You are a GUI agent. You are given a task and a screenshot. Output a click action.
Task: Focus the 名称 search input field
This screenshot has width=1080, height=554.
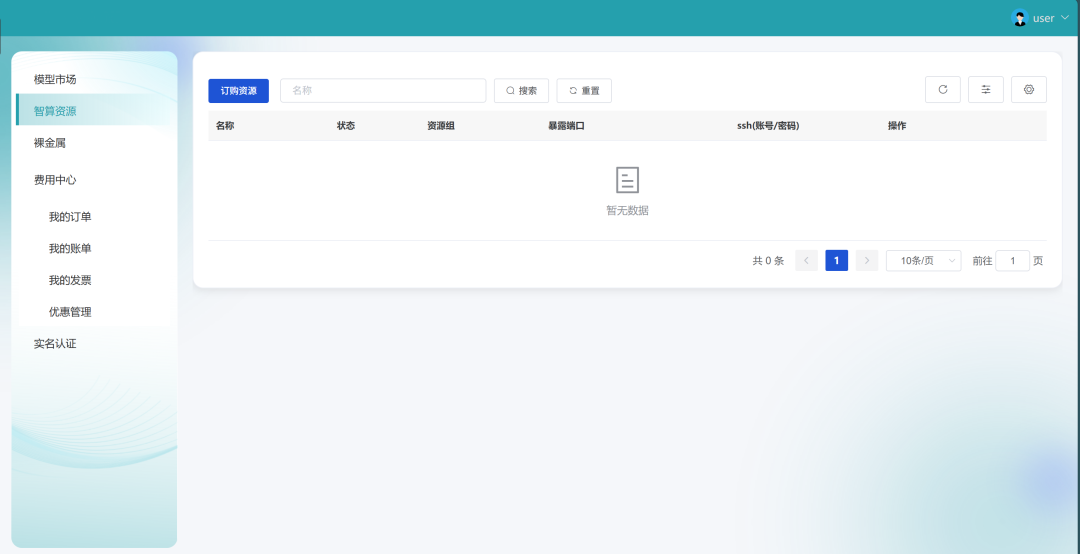point(383,91)
